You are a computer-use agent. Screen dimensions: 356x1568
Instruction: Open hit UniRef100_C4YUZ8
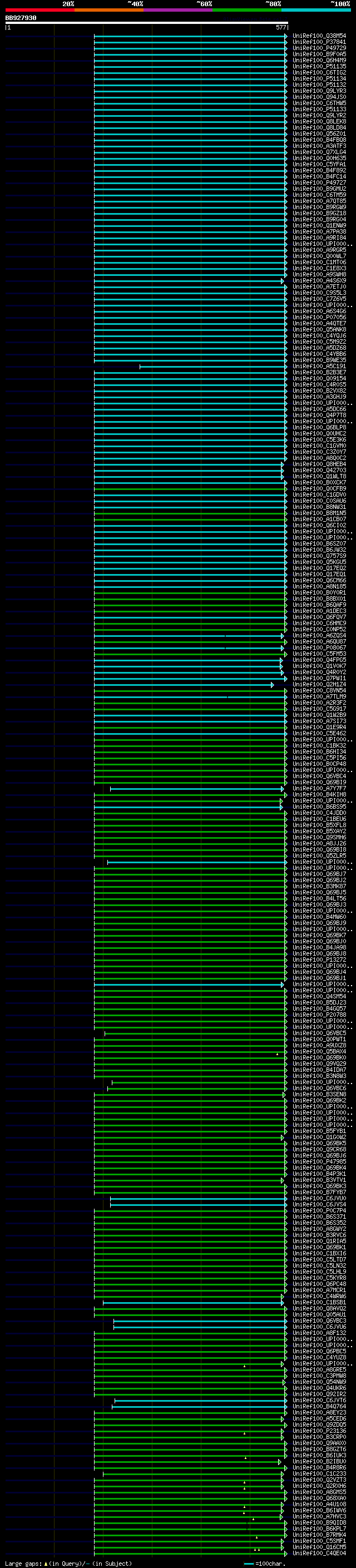pos(319,1357)
